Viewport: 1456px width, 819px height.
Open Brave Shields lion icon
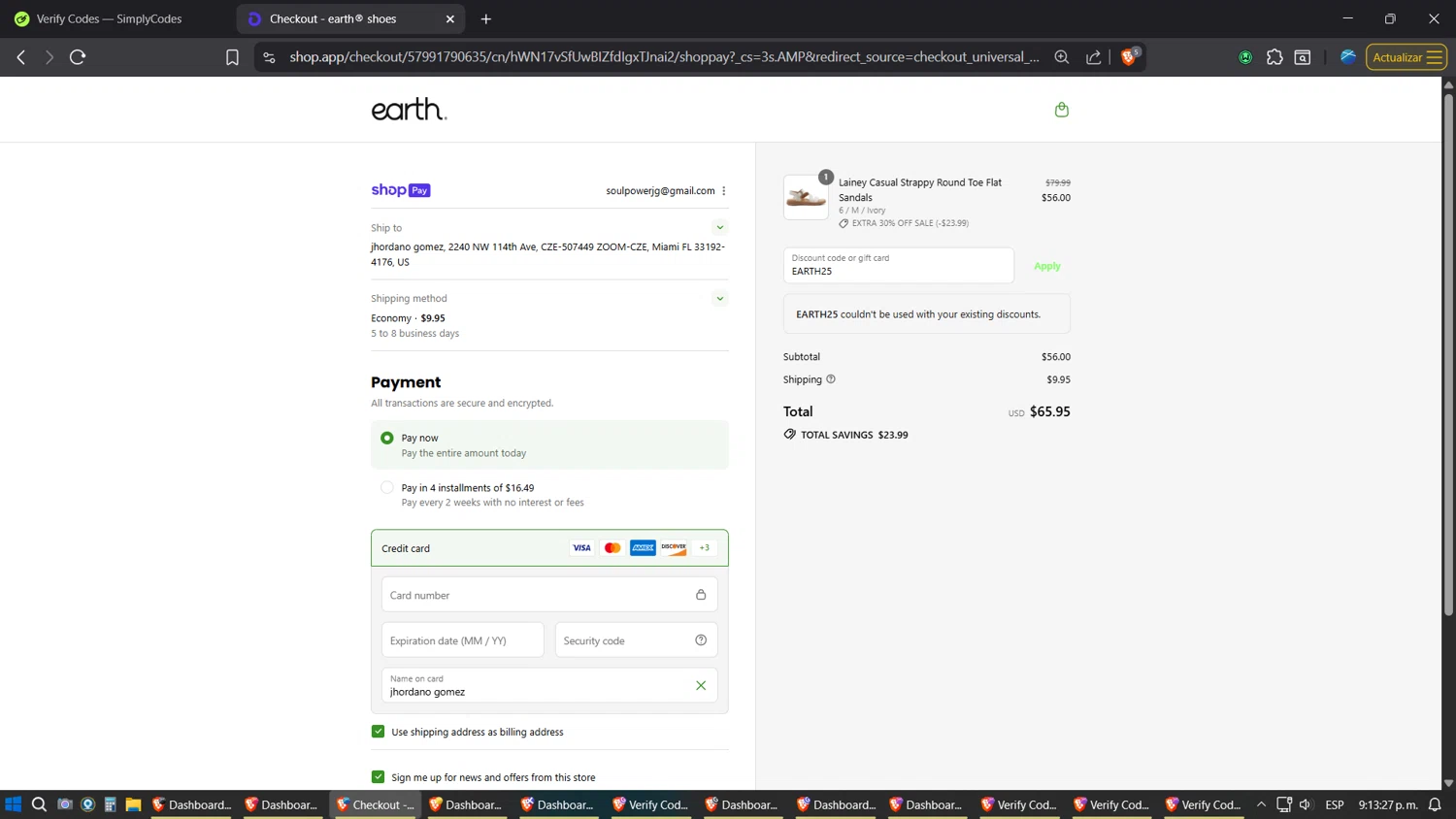(x=1130, y=56)
